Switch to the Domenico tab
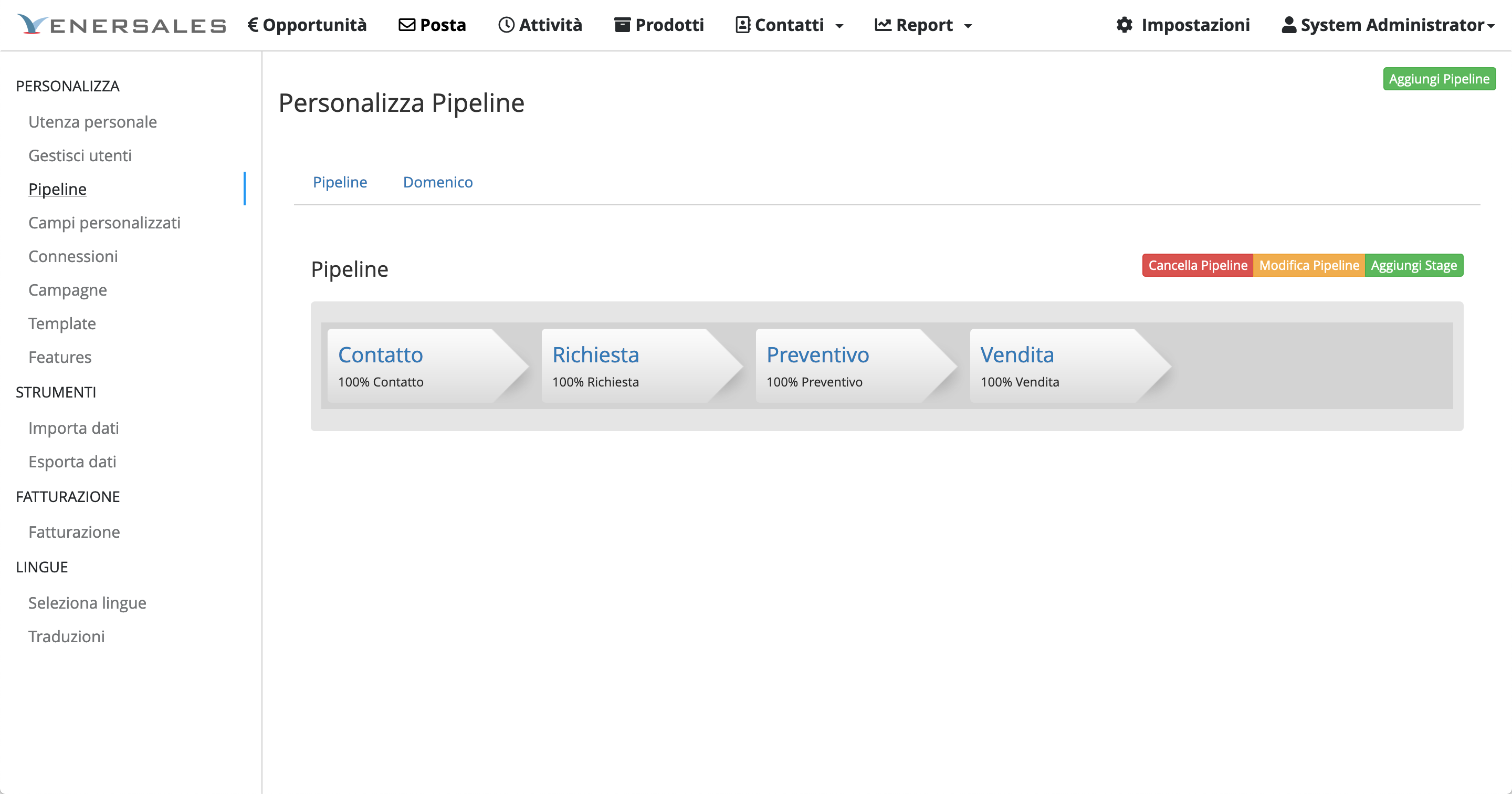 438,182
